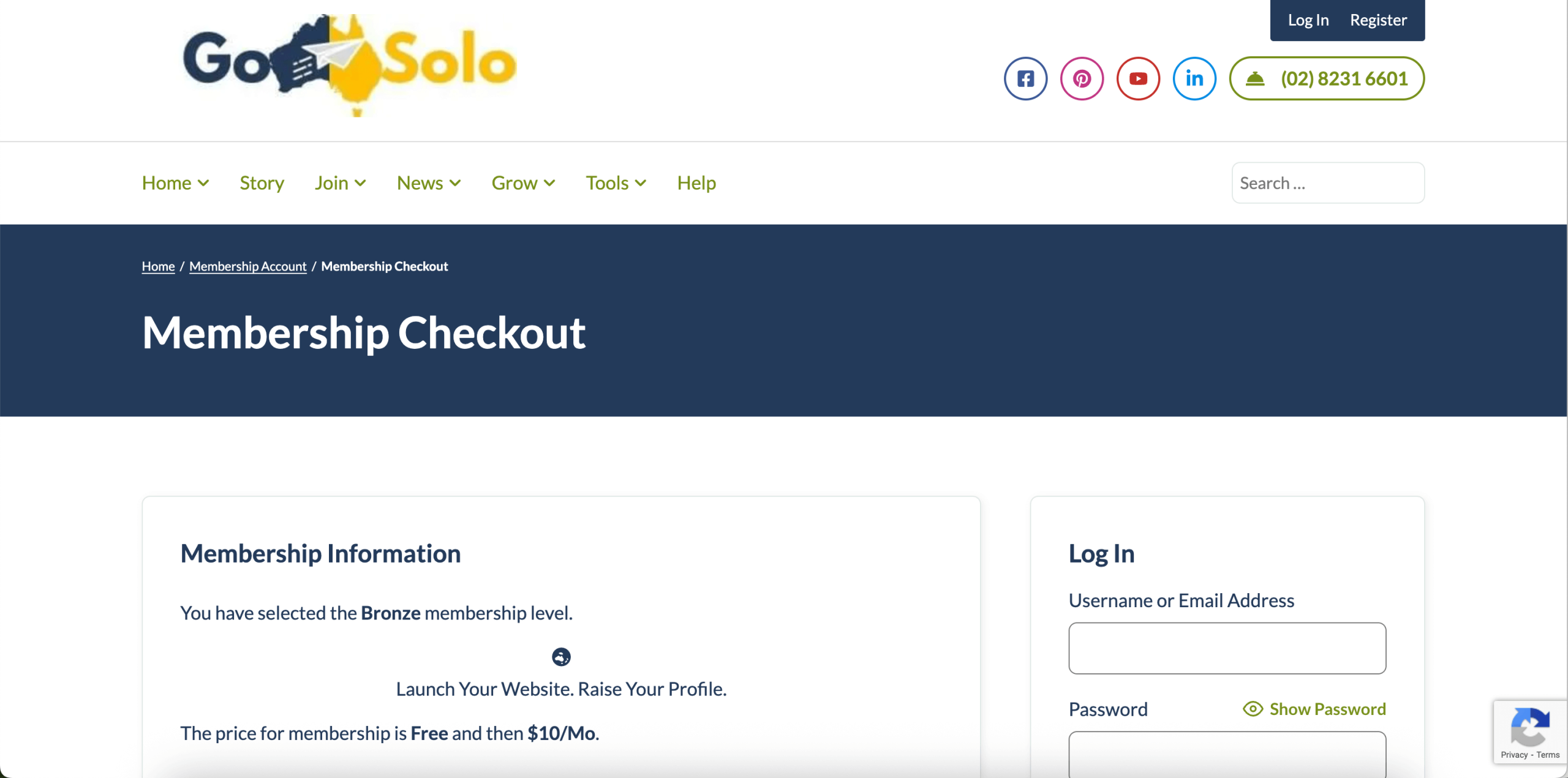Follow the Membership Account breadcrumb link
The height and width of the screenshot is (778, 1568).
click(x=247, y=266)
